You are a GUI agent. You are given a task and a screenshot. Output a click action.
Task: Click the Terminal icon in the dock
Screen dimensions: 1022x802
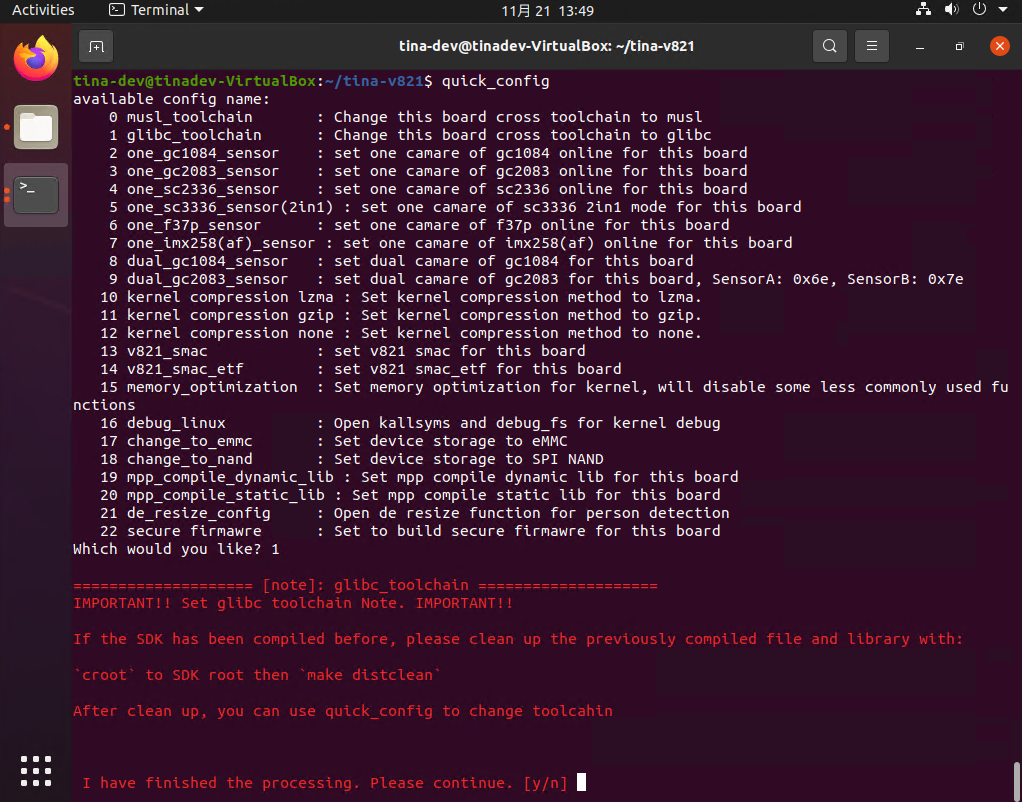tap(36, 194)
